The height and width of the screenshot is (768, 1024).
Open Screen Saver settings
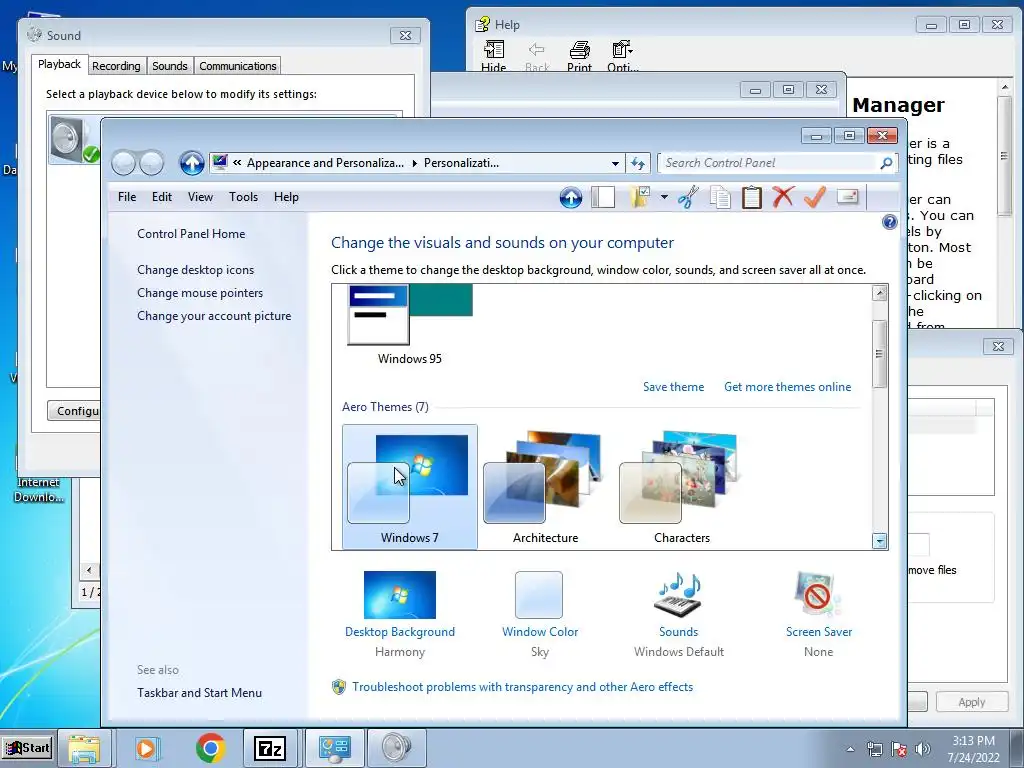[818, 615]
